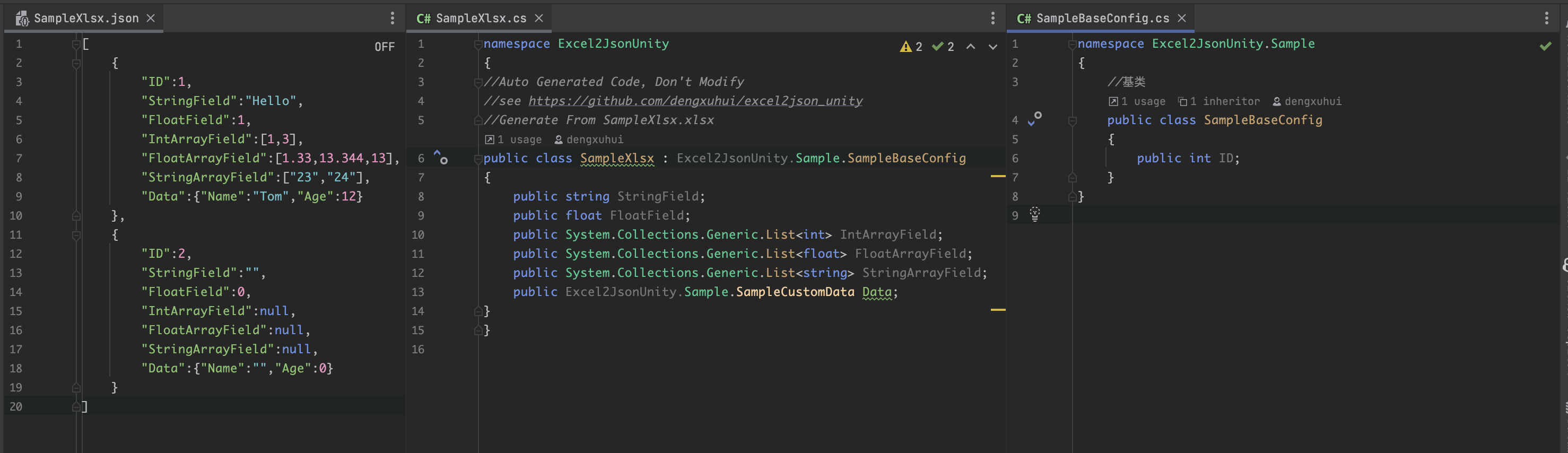Open the left editor pane's more options menu
The image size is (1568, 453).
393,18
